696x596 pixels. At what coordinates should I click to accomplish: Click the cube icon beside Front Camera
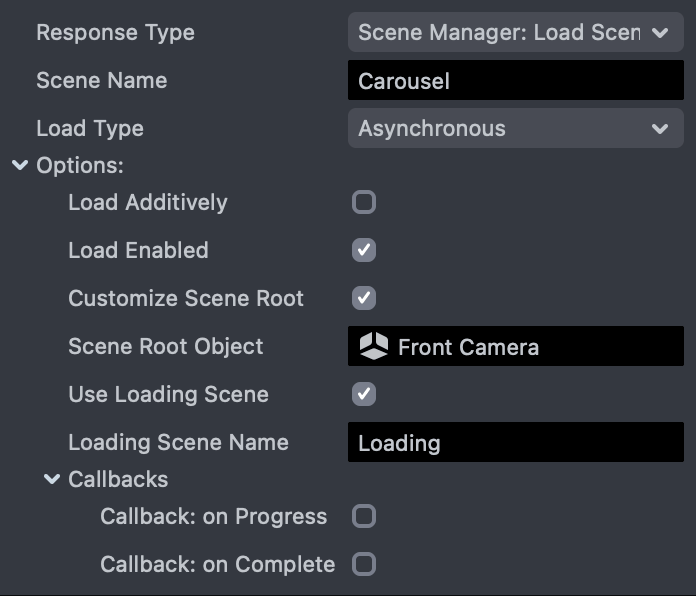(x=374, y=347)
